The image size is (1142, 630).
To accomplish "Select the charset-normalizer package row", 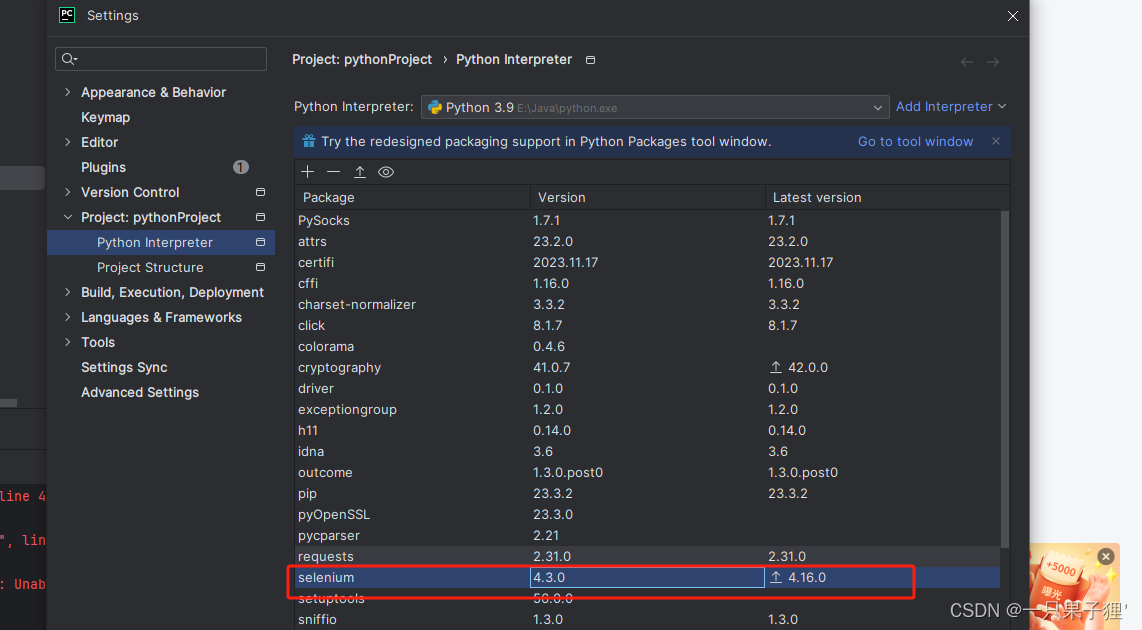I will coord(647,304).
